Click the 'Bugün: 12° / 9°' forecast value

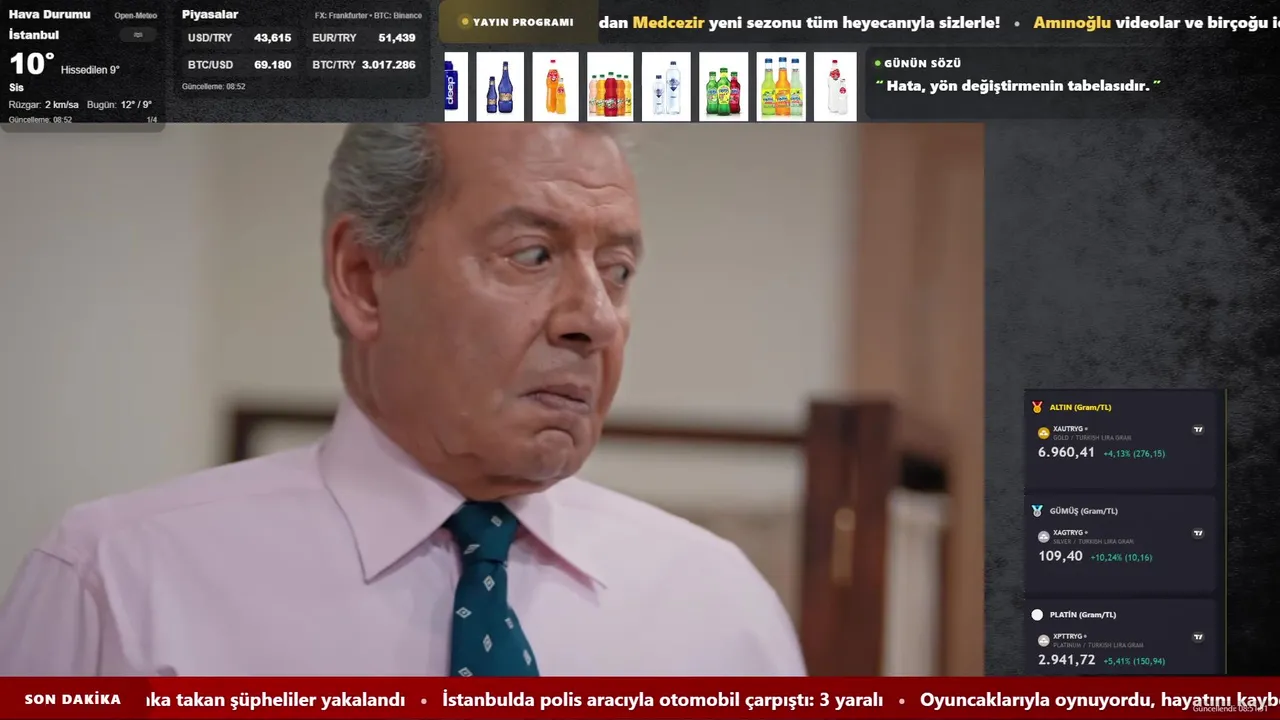coord(119,104)
